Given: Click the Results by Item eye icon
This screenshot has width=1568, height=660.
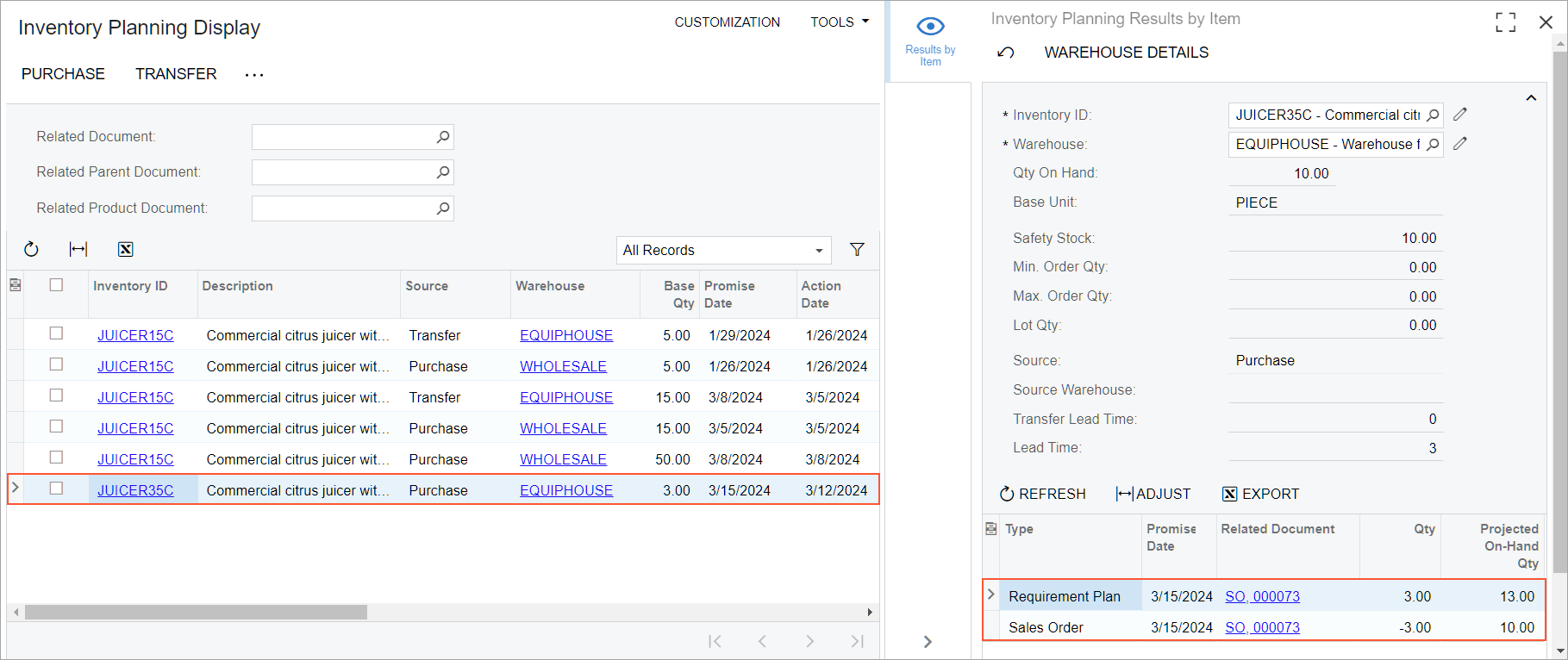Looking at the screenshot, I should click(x=930, y=27).
